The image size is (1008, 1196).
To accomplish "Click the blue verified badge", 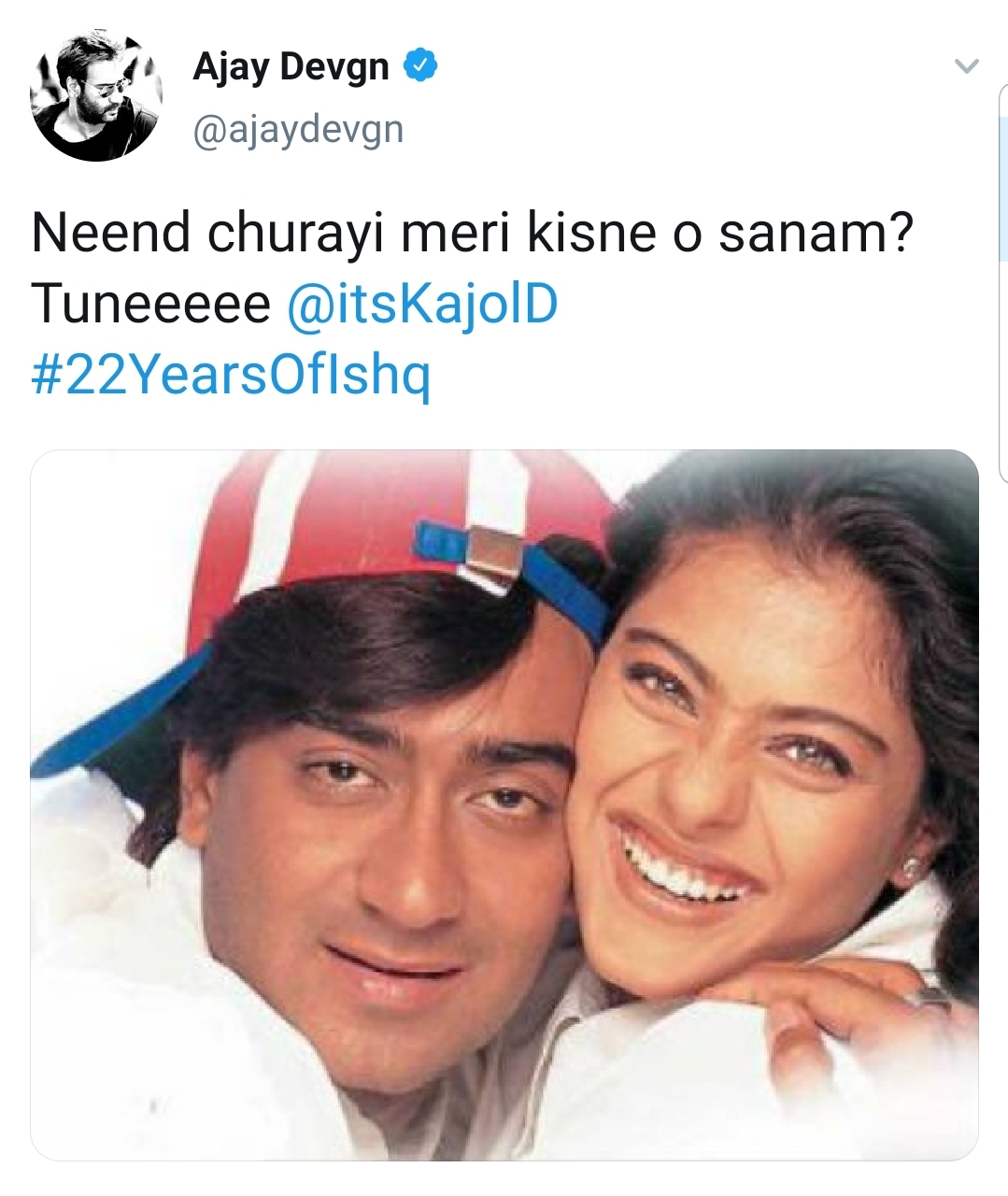I will tap(419, 66).
